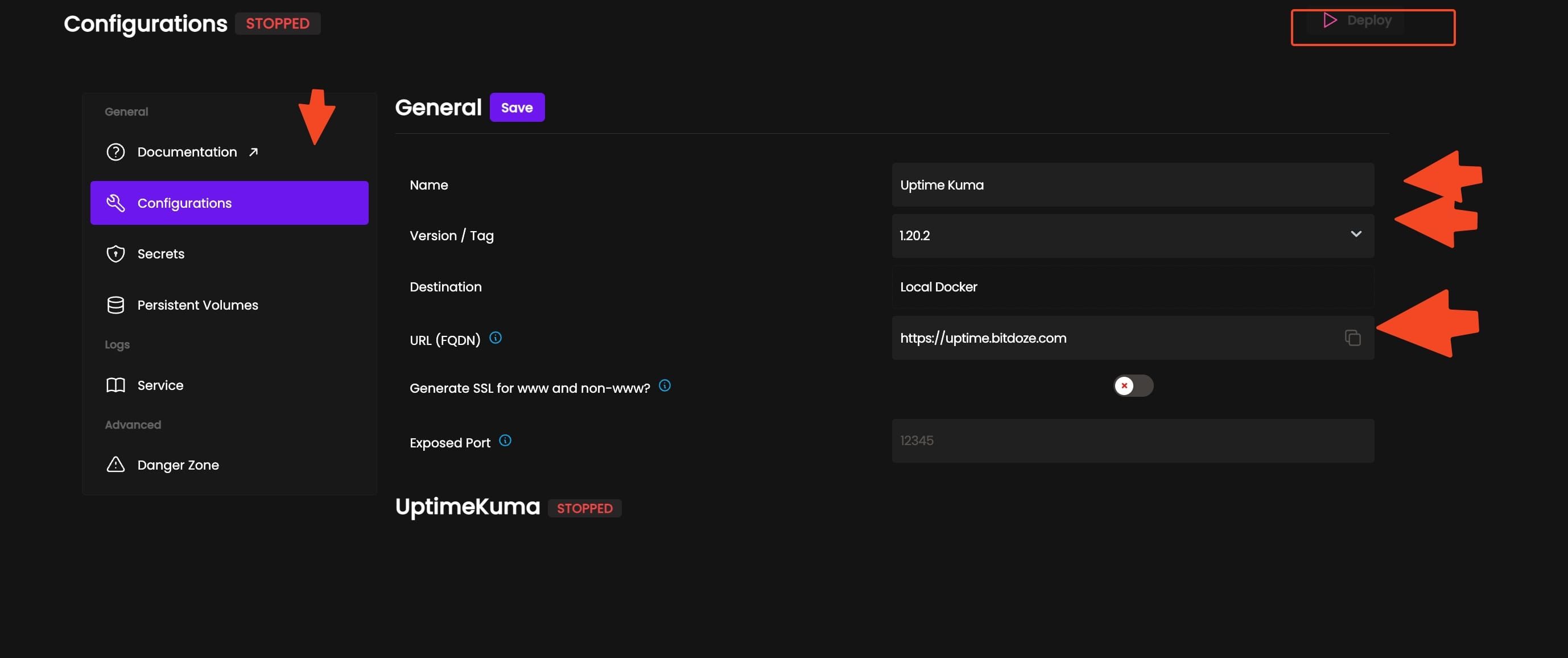Click the Service book icon
The image size is (1568, 658).
click(115, 384)
